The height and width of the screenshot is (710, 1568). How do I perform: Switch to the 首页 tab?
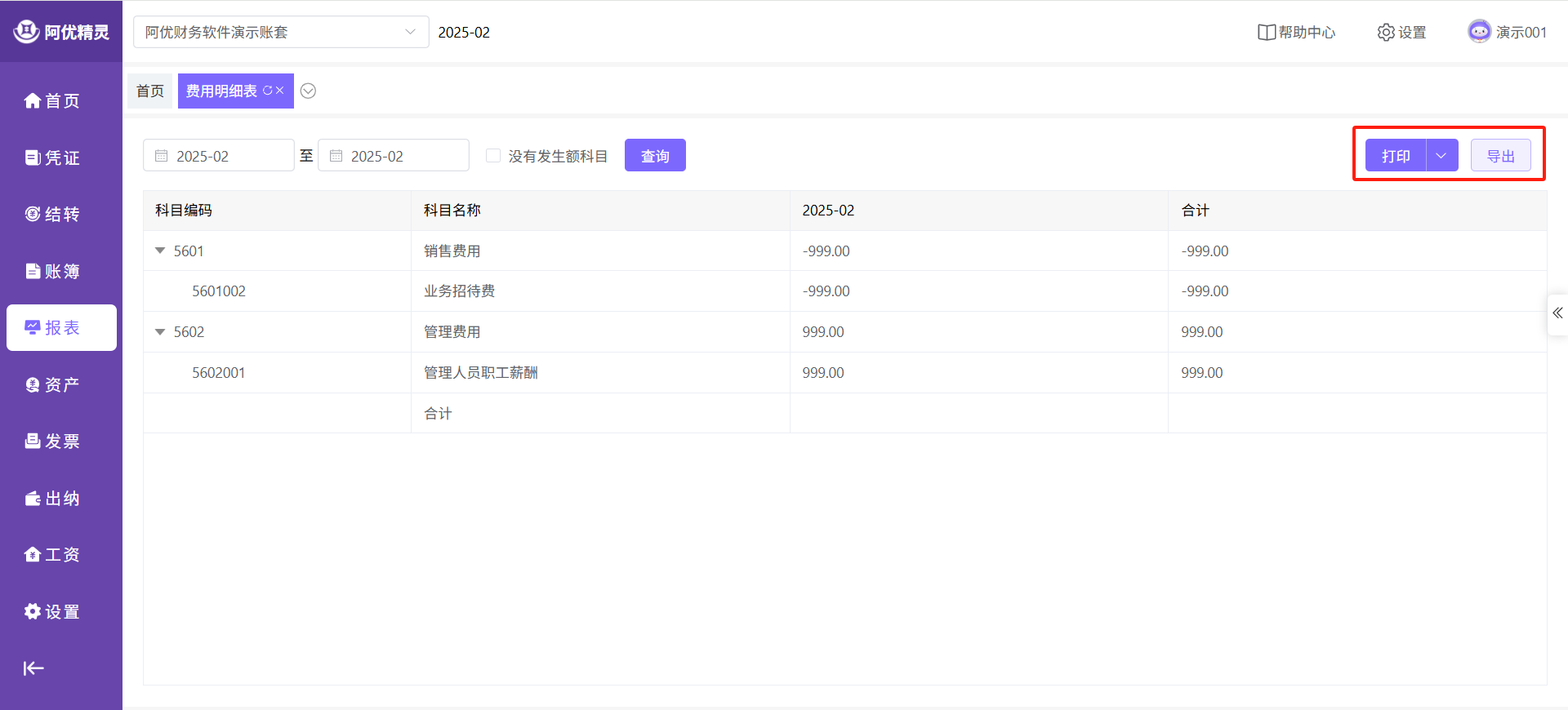coord(149,91)
